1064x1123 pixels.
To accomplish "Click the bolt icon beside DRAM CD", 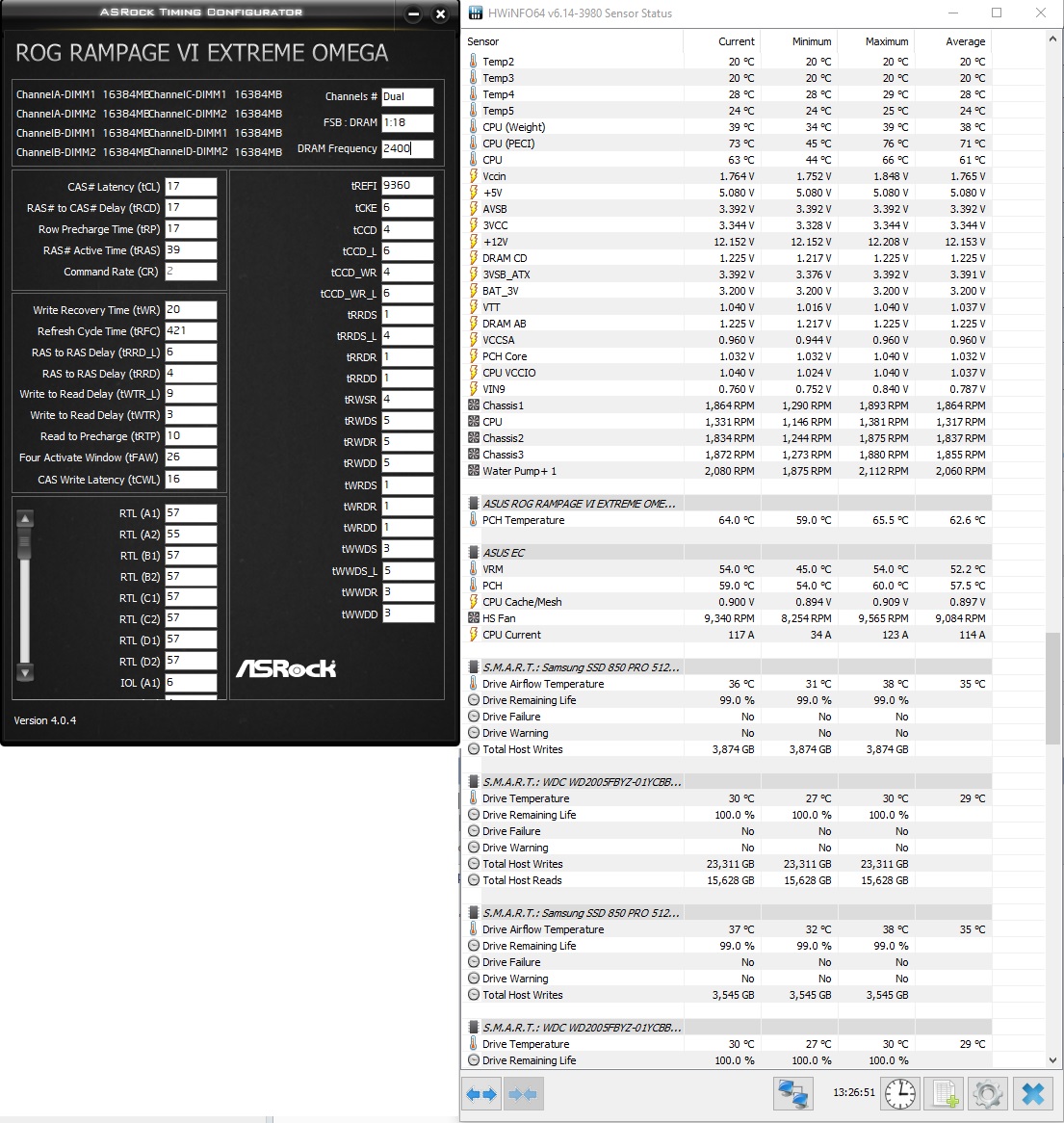I will click(x=474, y=258).
